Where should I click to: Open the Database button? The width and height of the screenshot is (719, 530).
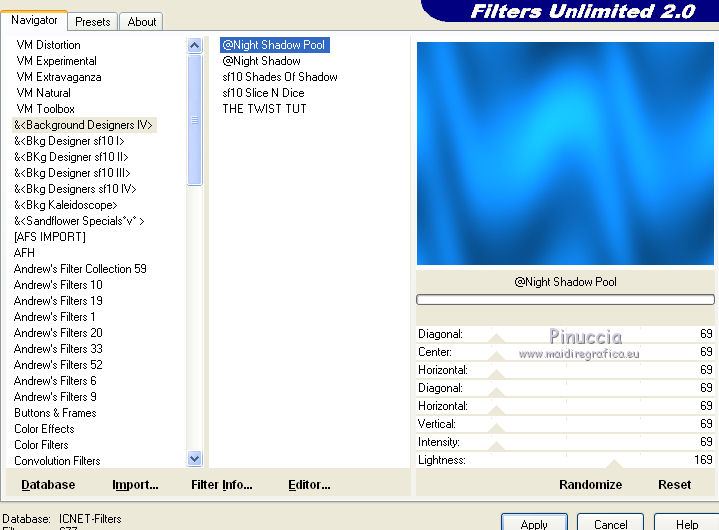pos(48,485)
